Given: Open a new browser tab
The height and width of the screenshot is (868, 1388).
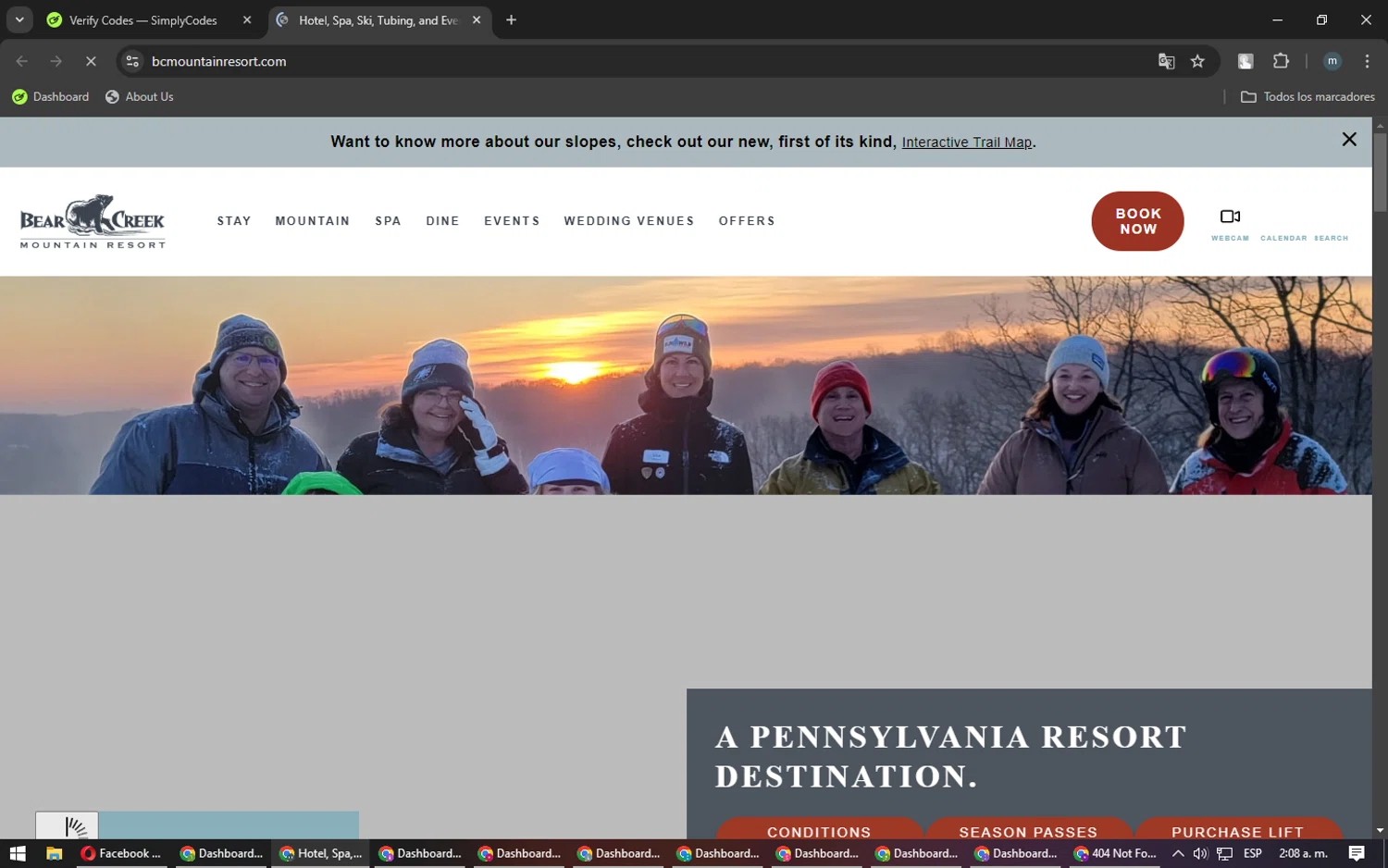Looking at the screenshot, I should tap(511, 19).
